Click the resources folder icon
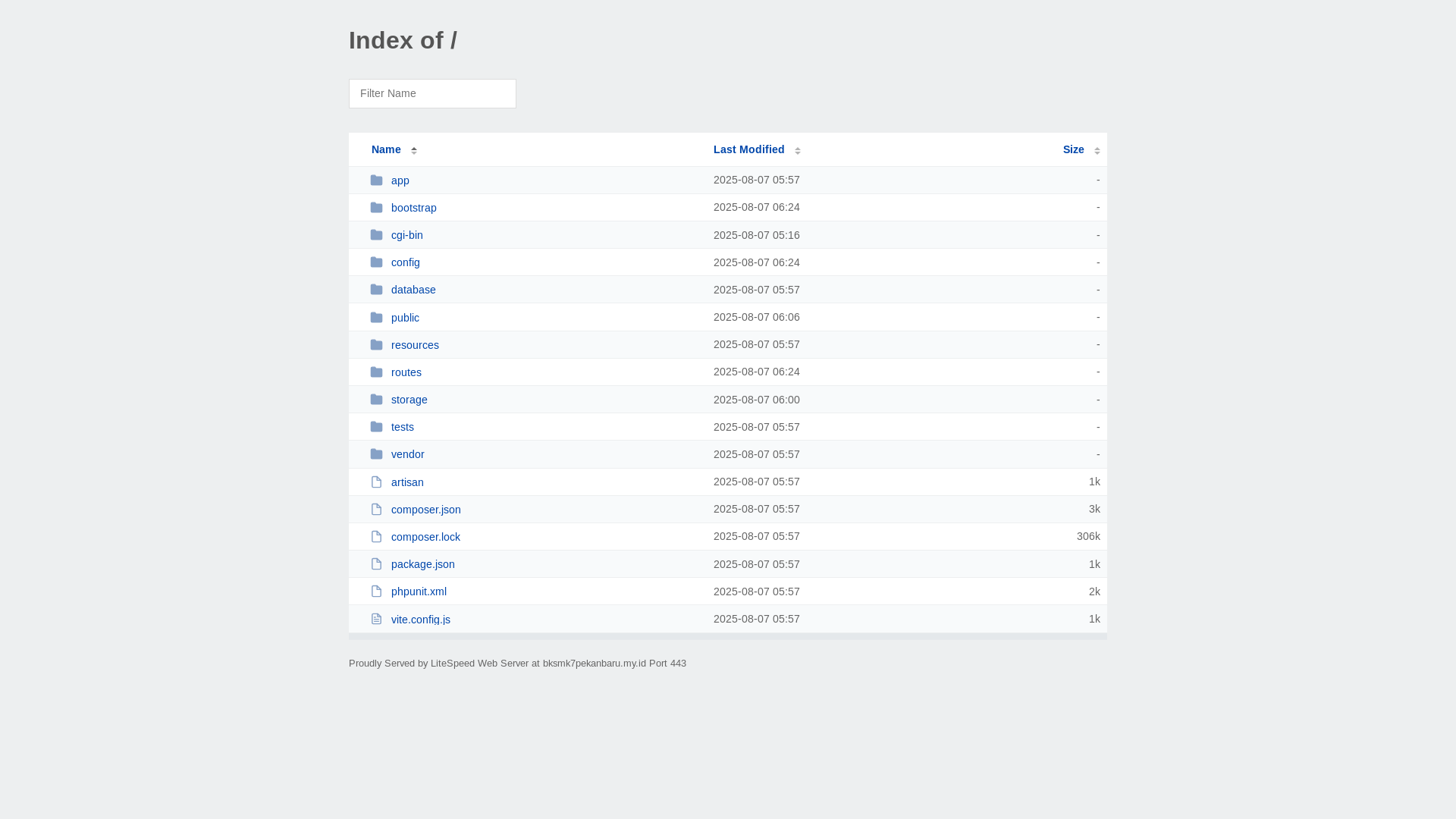The width and height of the screenshot is (1456, 819). (x=376, y=345)
